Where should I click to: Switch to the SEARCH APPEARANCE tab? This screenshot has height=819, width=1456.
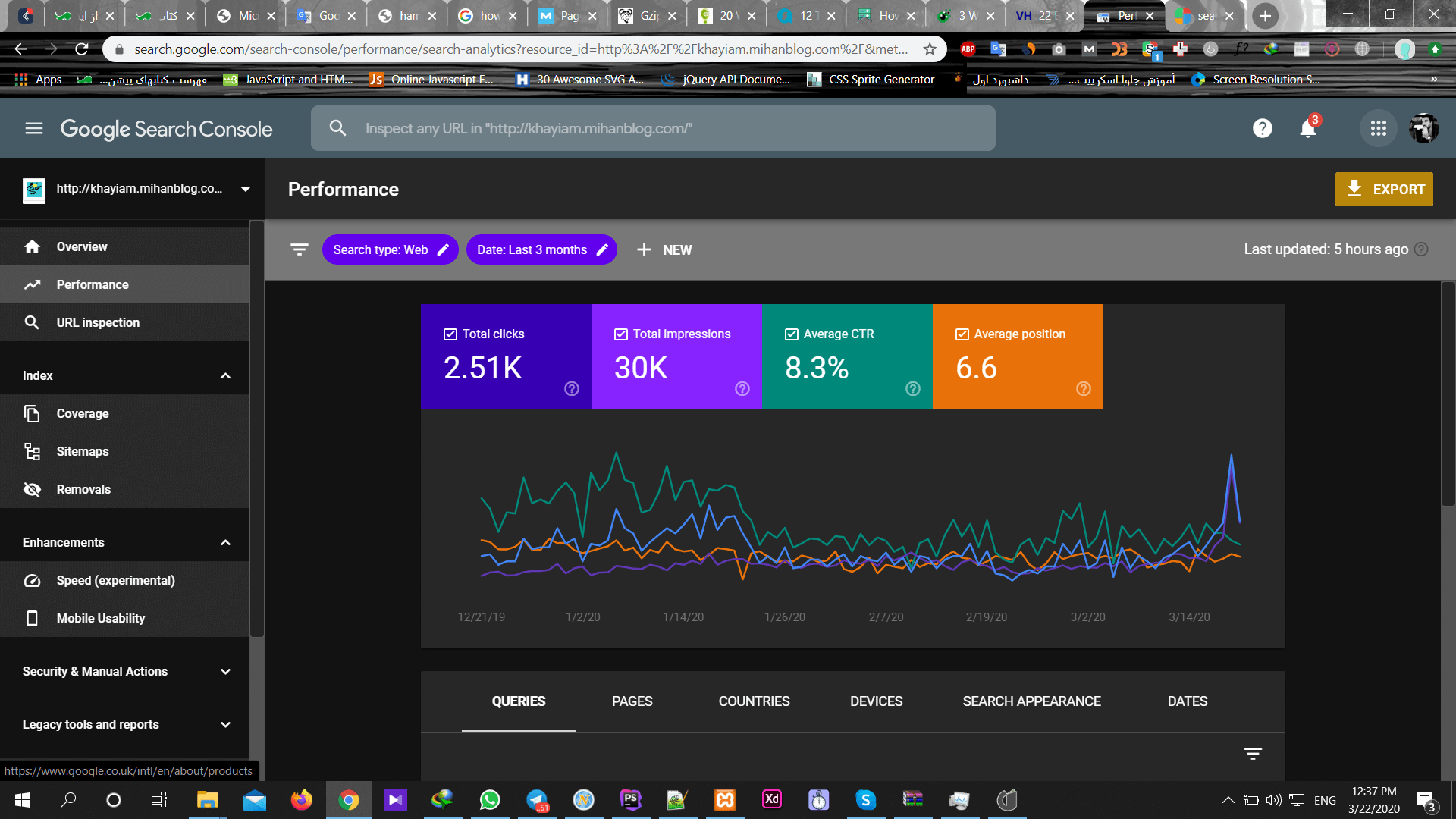(x=1031, y=701)
